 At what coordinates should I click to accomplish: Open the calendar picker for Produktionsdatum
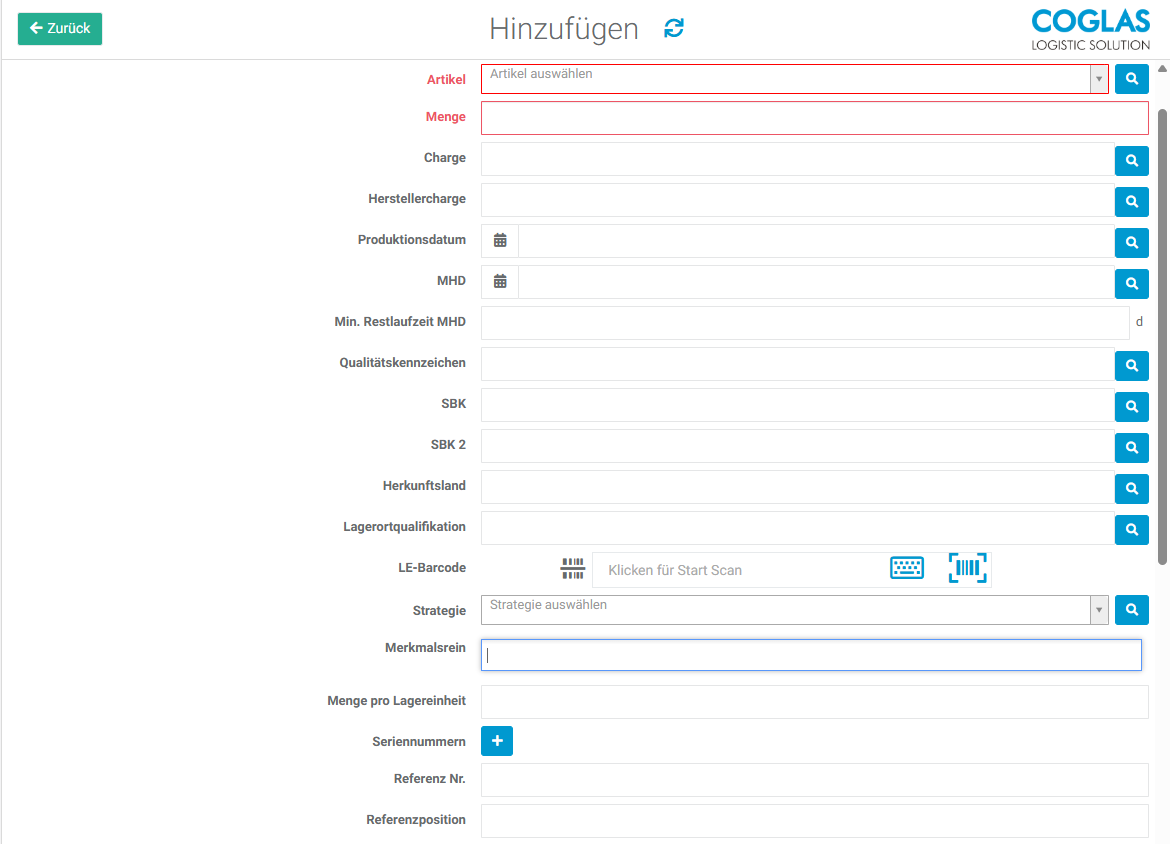coord(499,240)
